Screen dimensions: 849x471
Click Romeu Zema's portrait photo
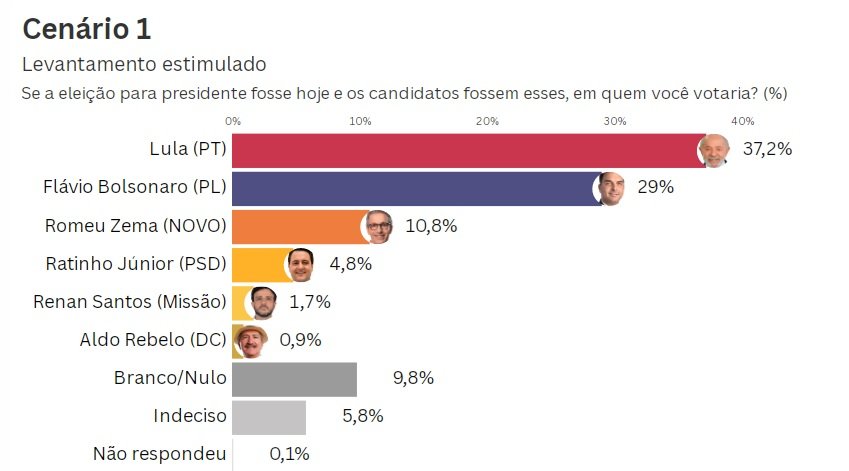click(377, 226)
